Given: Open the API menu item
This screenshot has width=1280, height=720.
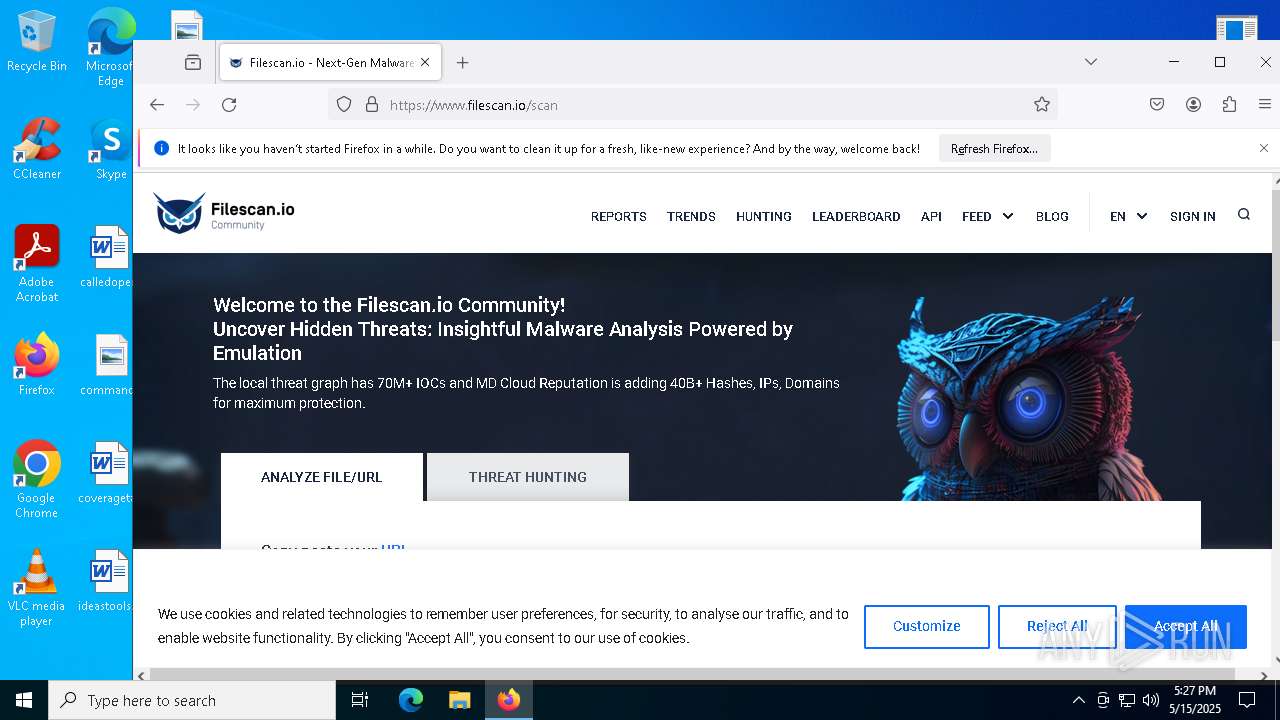Looking at the screenshot, I should pyautogui.click(x=931, y=216).
